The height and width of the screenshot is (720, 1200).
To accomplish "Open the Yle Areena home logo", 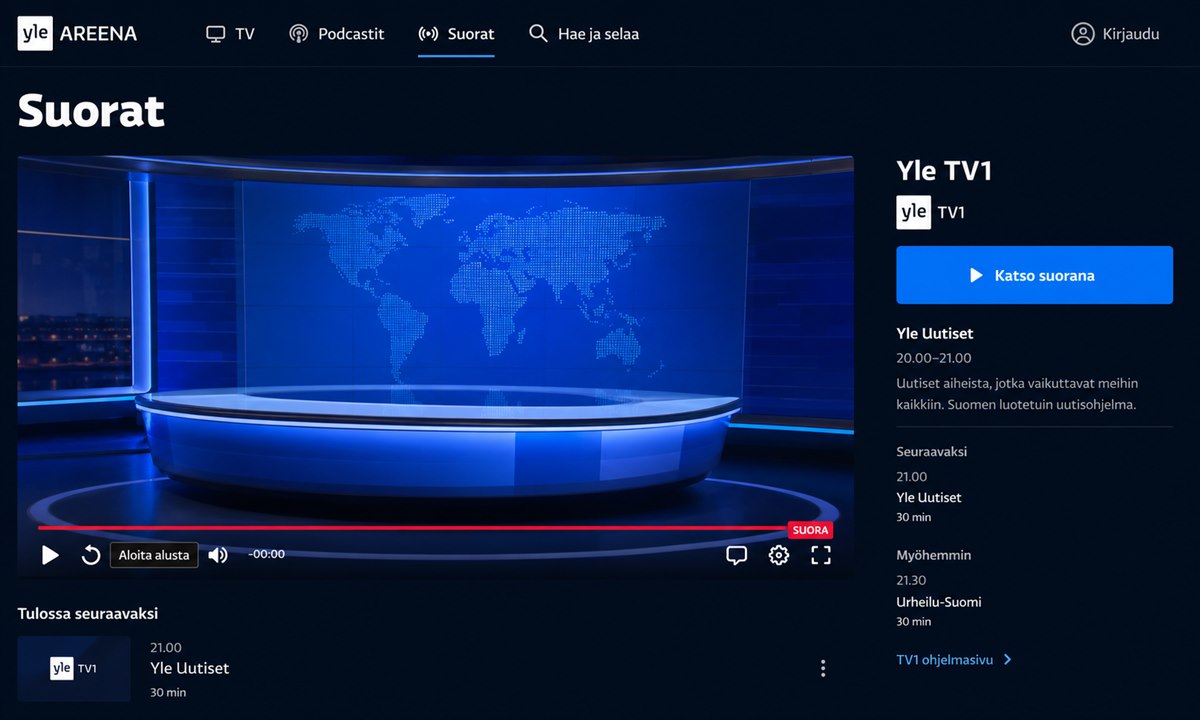I will click(77, 33).
